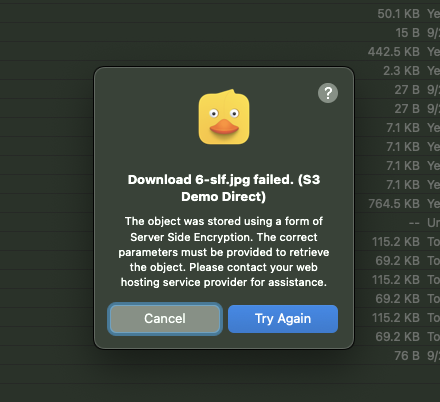
Task: Select the 50.1 KB file size entry
Action: click(x=398, y=14)
